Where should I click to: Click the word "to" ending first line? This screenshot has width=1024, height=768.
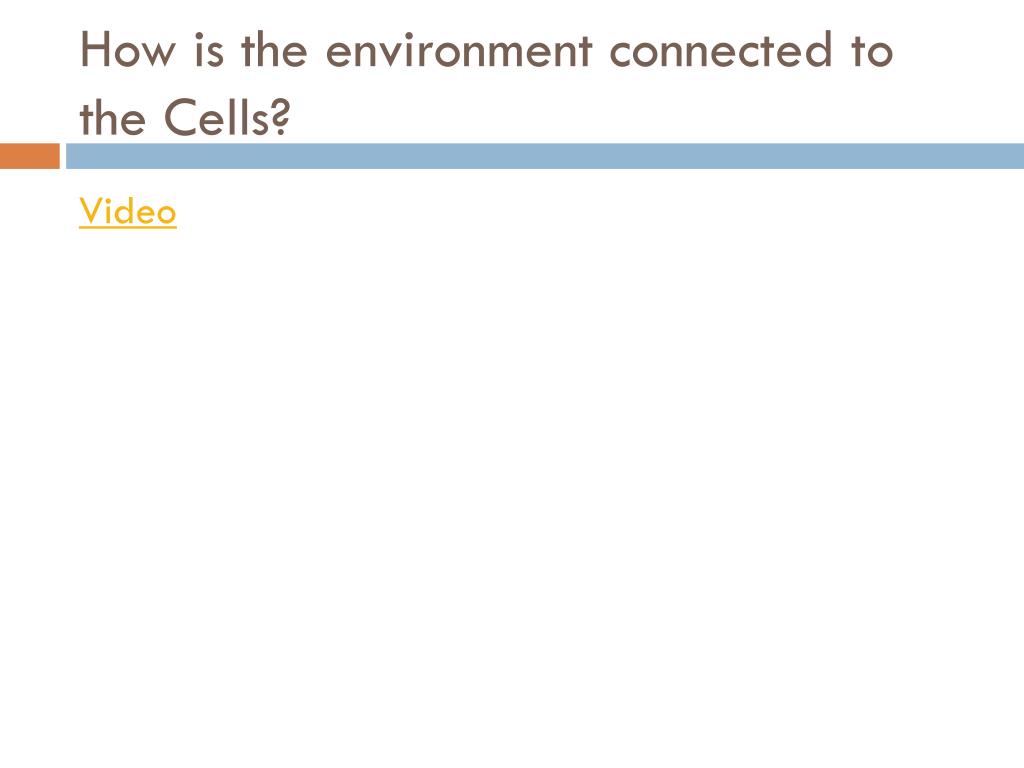point(872,52)
